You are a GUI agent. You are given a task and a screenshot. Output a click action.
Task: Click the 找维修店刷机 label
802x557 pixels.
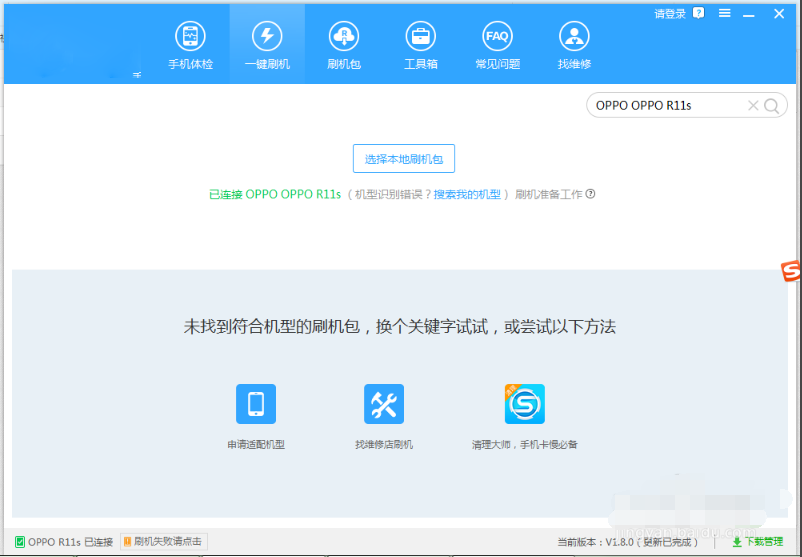pos(384,444)
